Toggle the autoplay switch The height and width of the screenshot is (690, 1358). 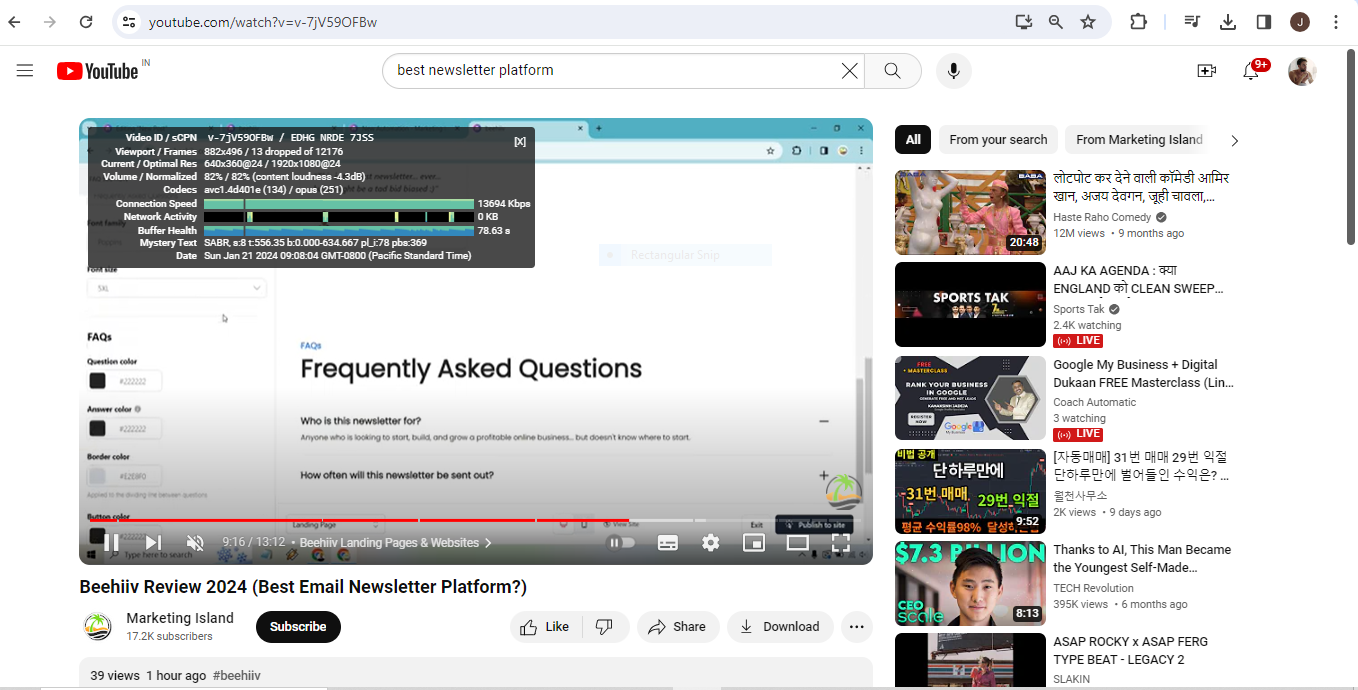622,542
